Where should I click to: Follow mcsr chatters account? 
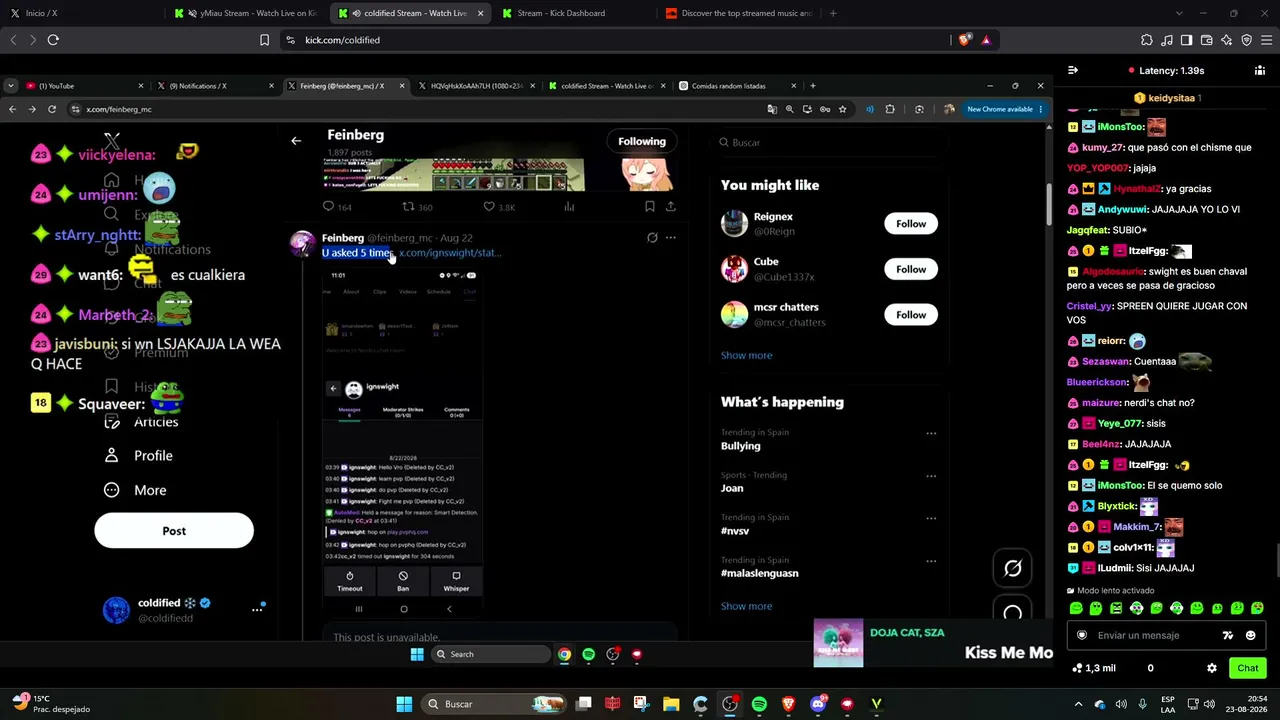tap(911, 315)
